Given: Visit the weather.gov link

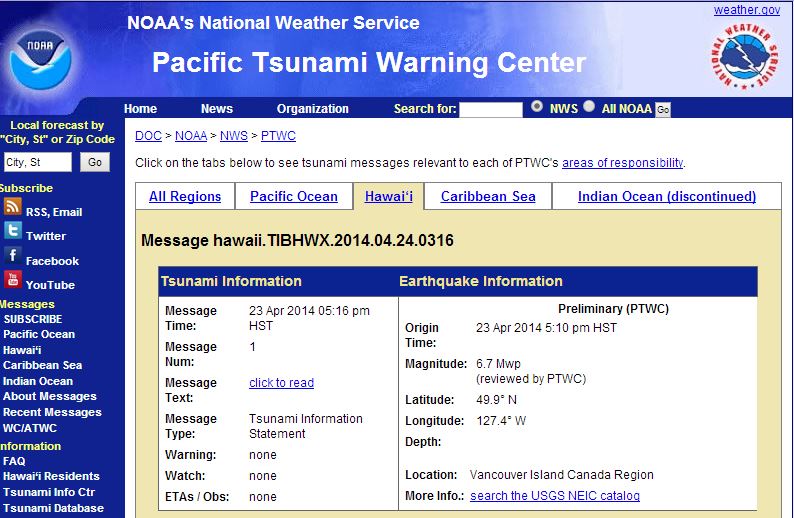Looking at the screenshot, I should point(746,10).
